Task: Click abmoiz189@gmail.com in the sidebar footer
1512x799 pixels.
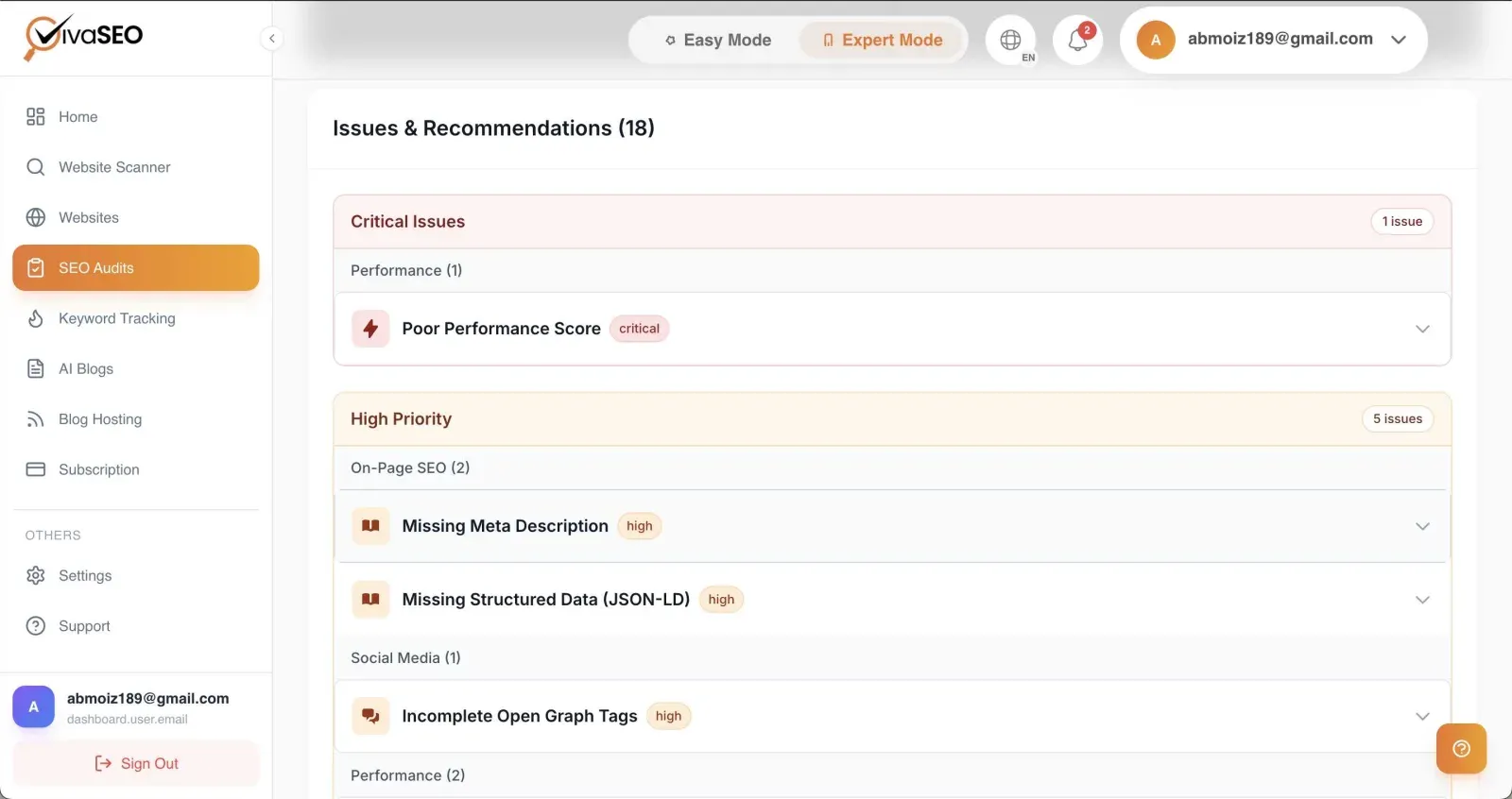Action: click(x=147, y=698)
